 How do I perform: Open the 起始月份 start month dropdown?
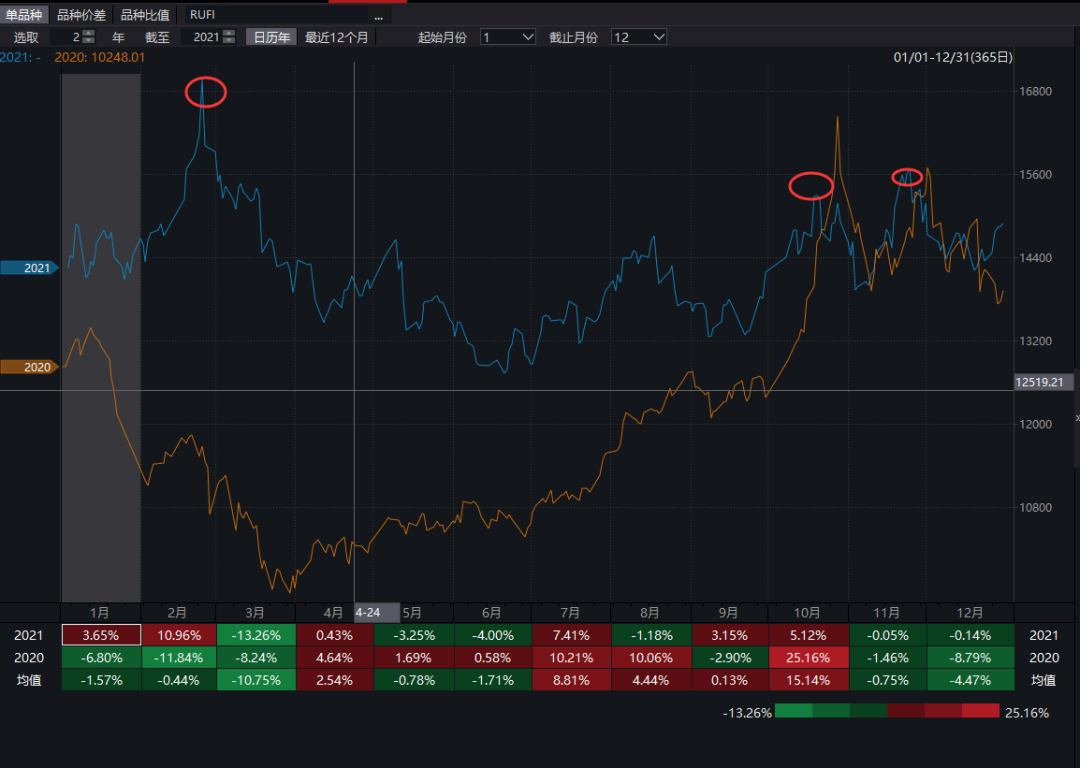[508, 37]
